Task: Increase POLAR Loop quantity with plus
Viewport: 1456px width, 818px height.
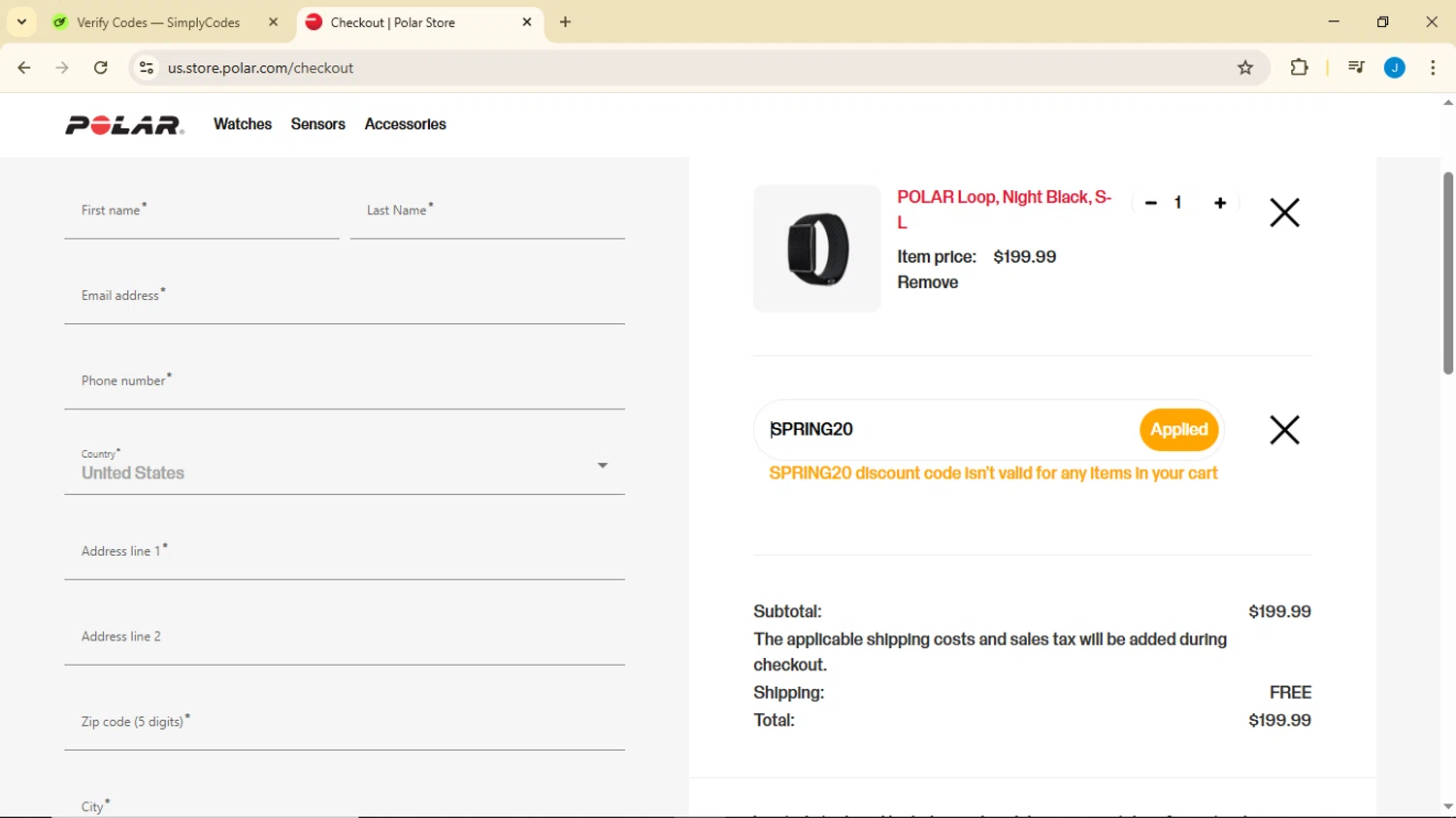Action: 1220,203
